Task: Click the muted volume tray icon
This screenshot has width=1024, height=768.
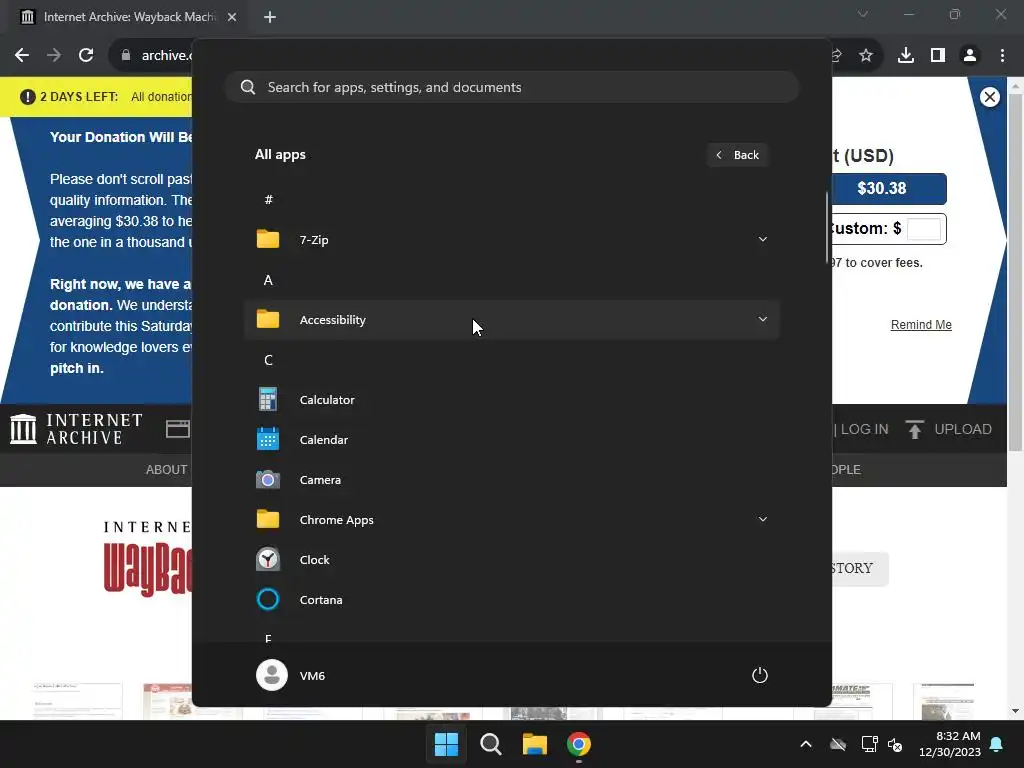Action: coord(895,744)
